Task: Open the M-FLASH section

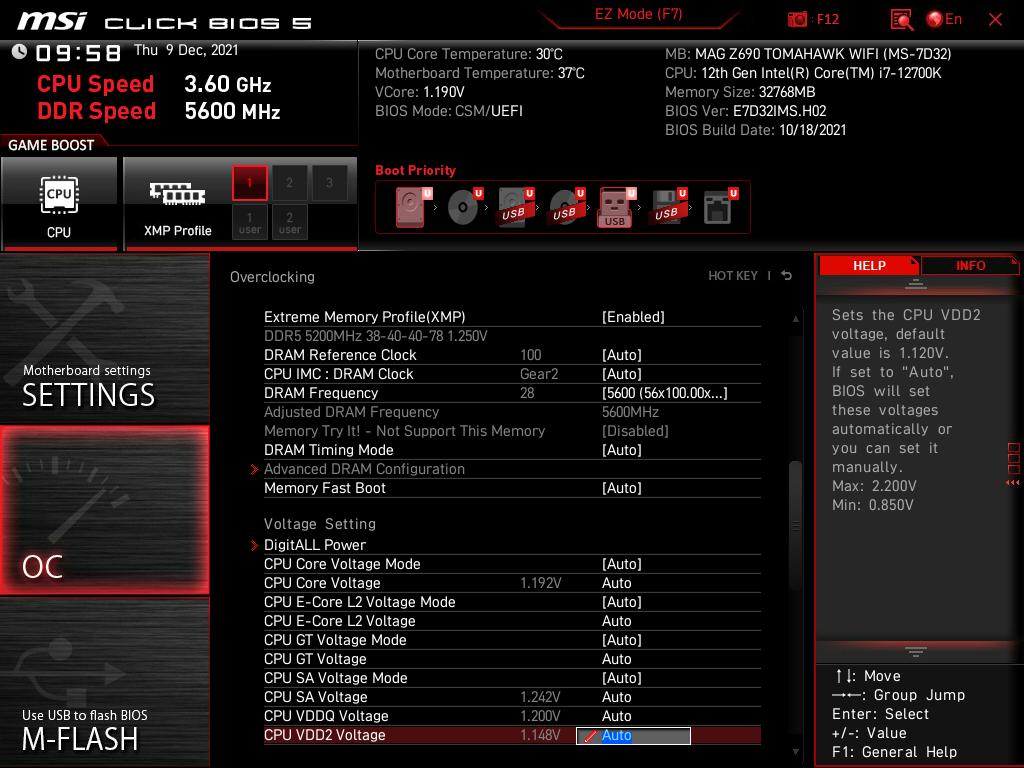Action: [104, 682]
